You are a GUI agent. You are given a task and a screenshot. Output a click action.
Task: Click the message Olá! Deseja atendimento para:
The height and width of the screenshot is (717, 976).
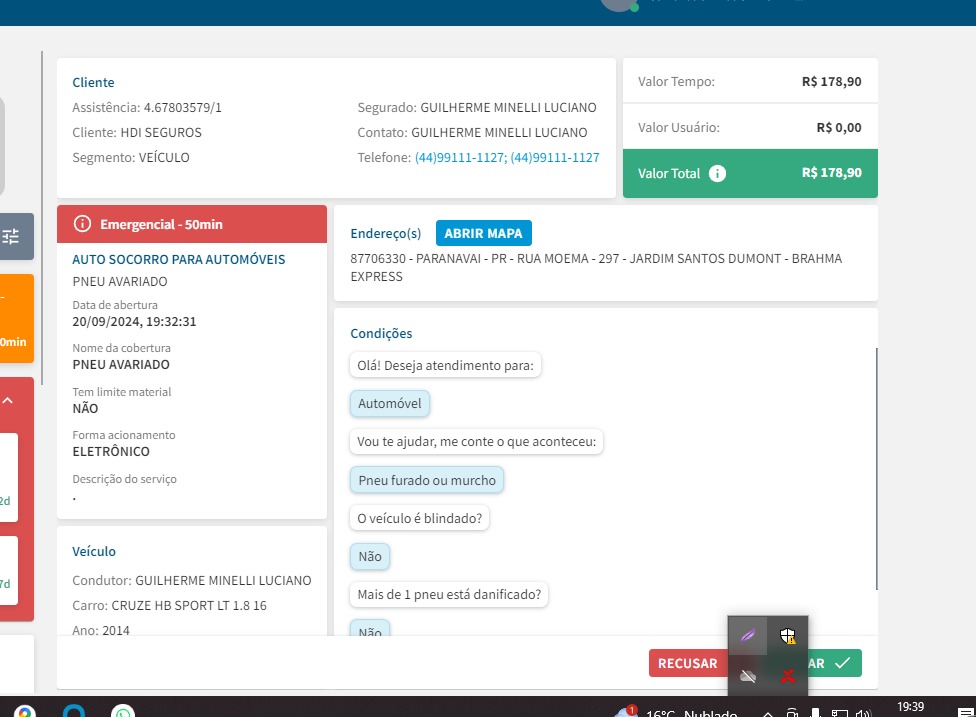(445, 365)
